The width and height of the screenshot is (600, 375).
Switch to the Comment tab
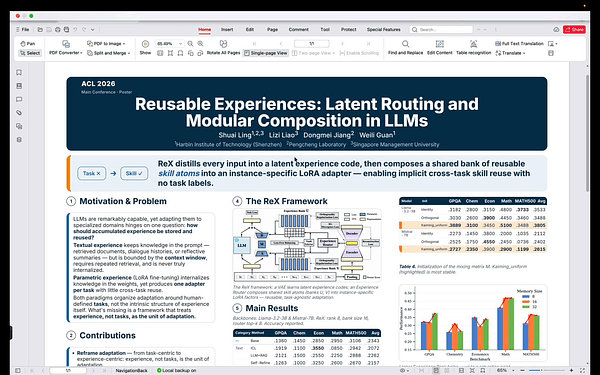click(x=298, y=29)
